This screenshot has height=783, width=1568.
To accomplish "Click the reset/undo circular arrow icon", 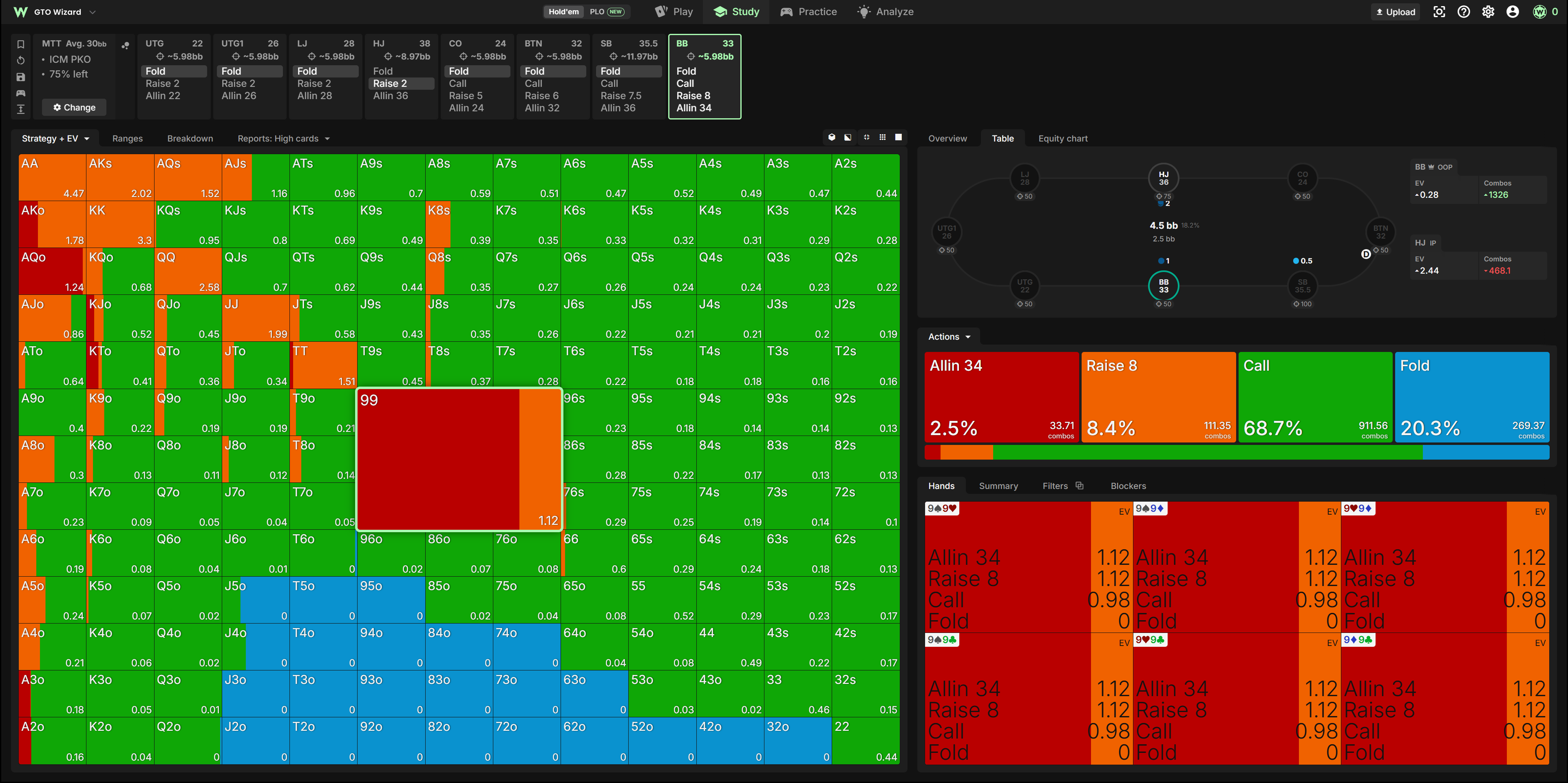I will click(x=21, y=60).
